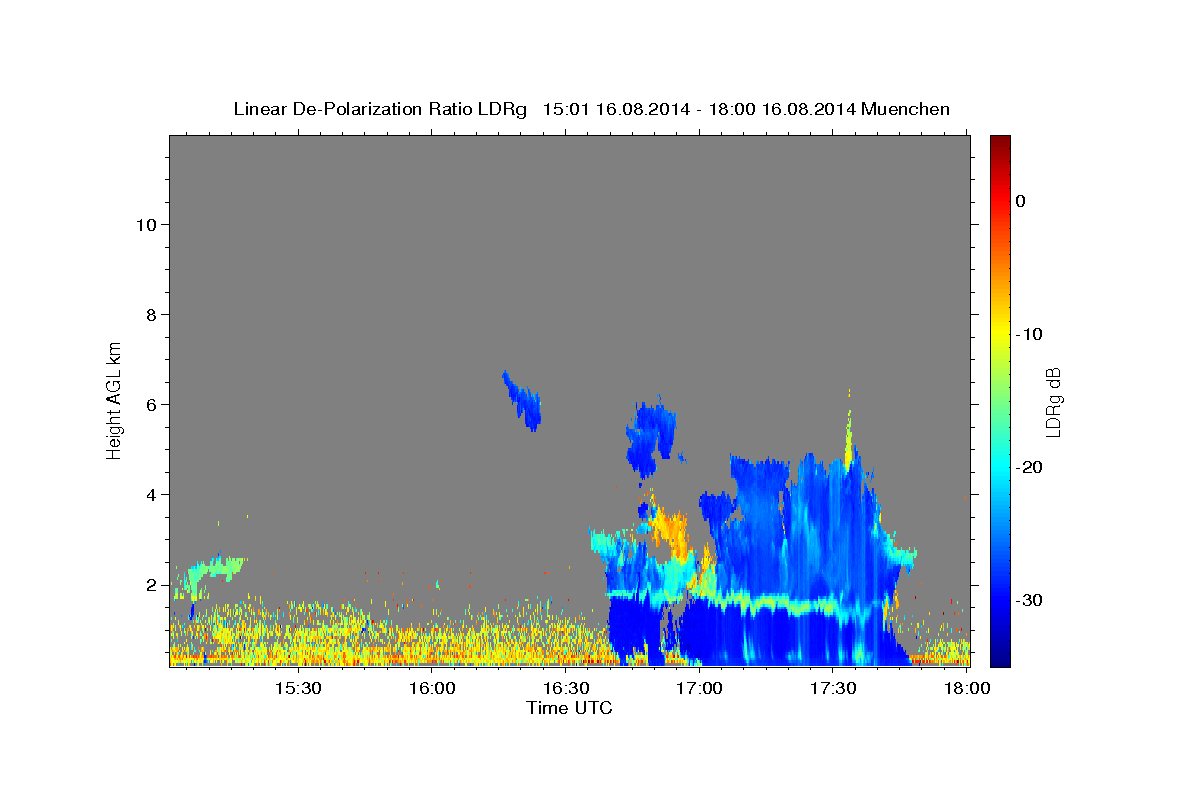Click the '17:30' time tick label
The width and height of the screenshot is (1200, 800).
(833, 689)
